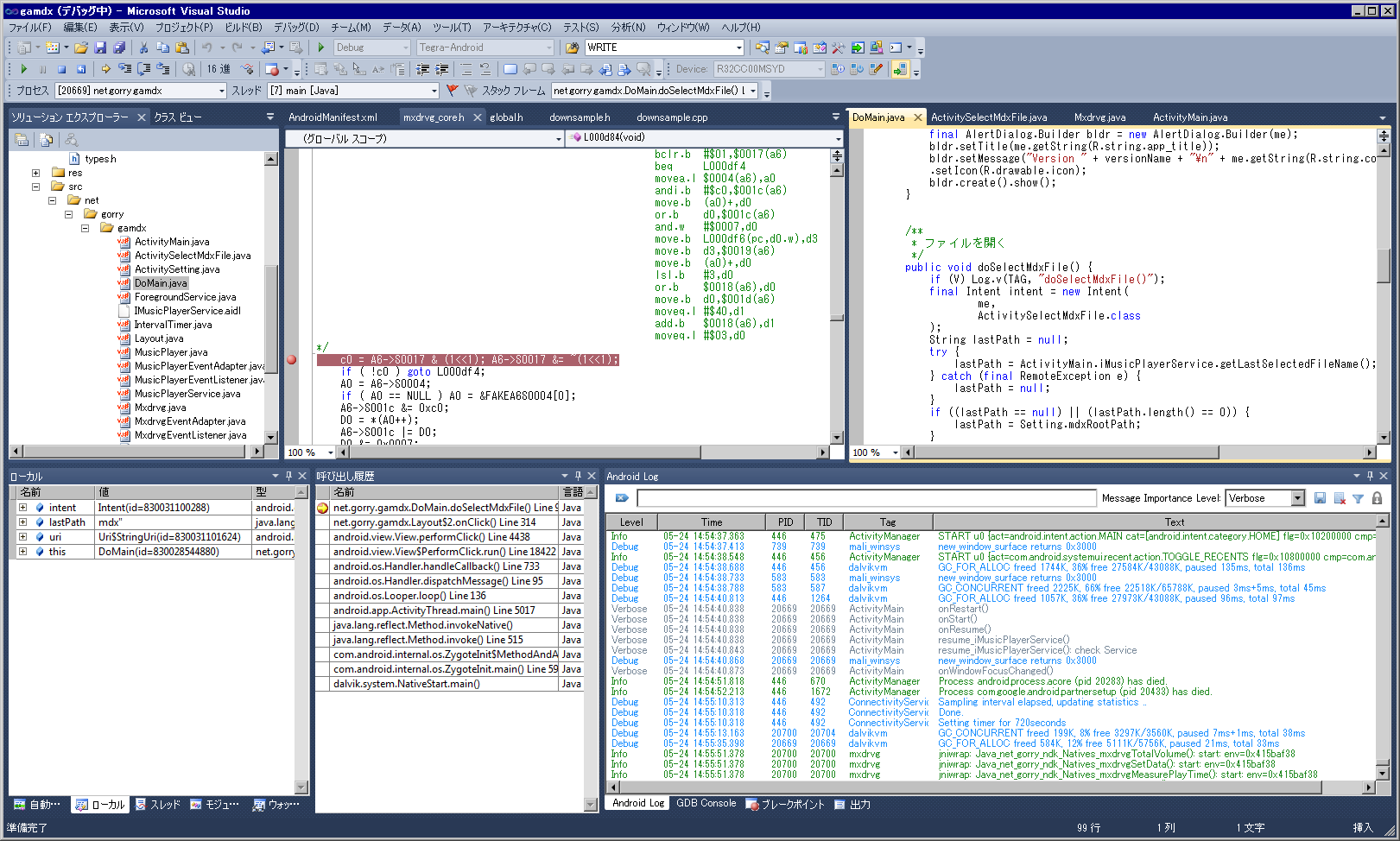The image size is (1400, 841).
Task: Collapse the gamdx folder tree node
Action: click(85, 228)
